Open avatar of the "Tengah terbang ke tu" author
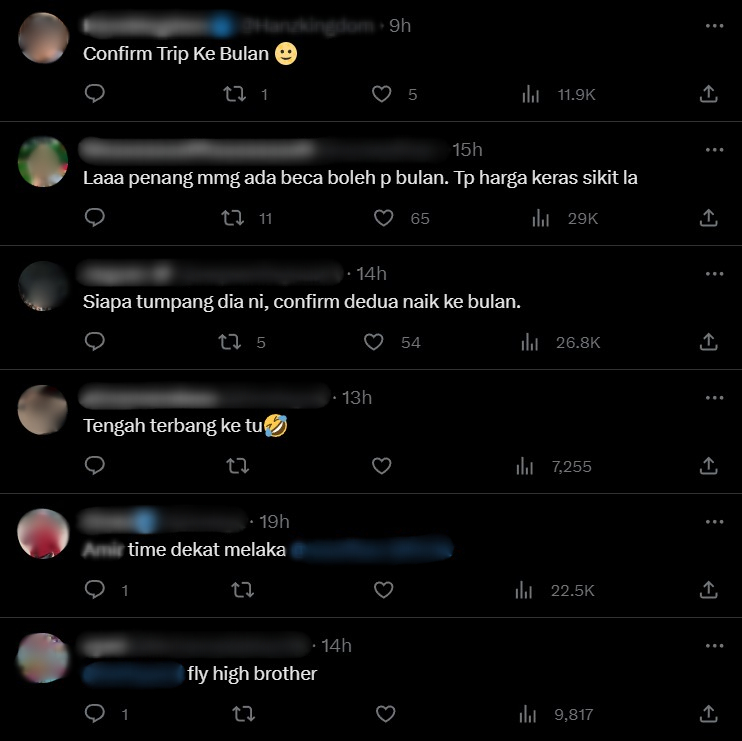Screen dimensions: 742x741 (x=43, y=410)
